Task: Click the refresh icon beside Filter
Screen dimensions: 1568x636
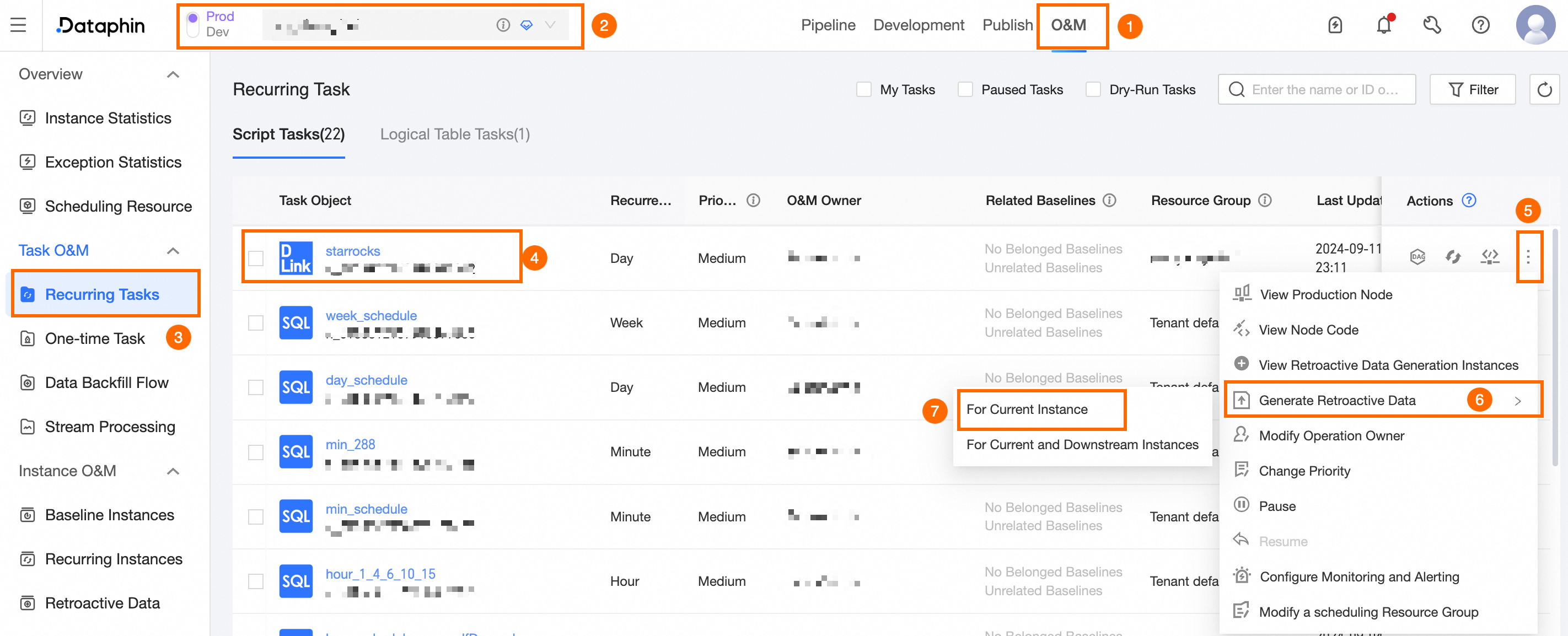Action: tap(1544, 90)
